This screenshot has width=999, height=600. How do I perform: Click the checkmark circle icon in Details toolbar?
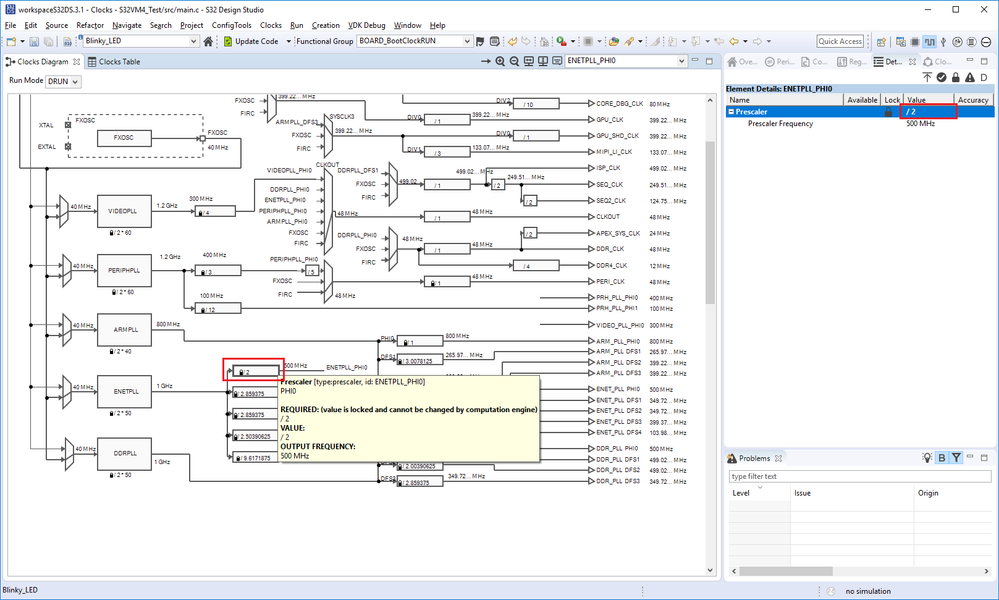pyautogui.click(x=942, y=77)
